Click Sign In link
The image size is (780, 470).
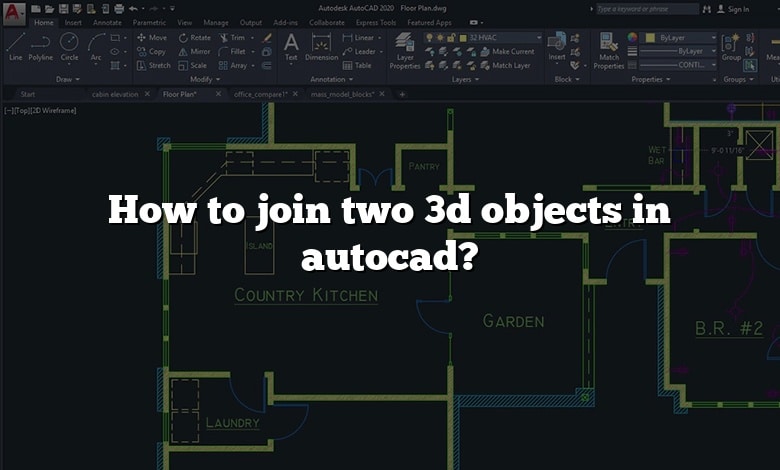[x=738, y=9]
